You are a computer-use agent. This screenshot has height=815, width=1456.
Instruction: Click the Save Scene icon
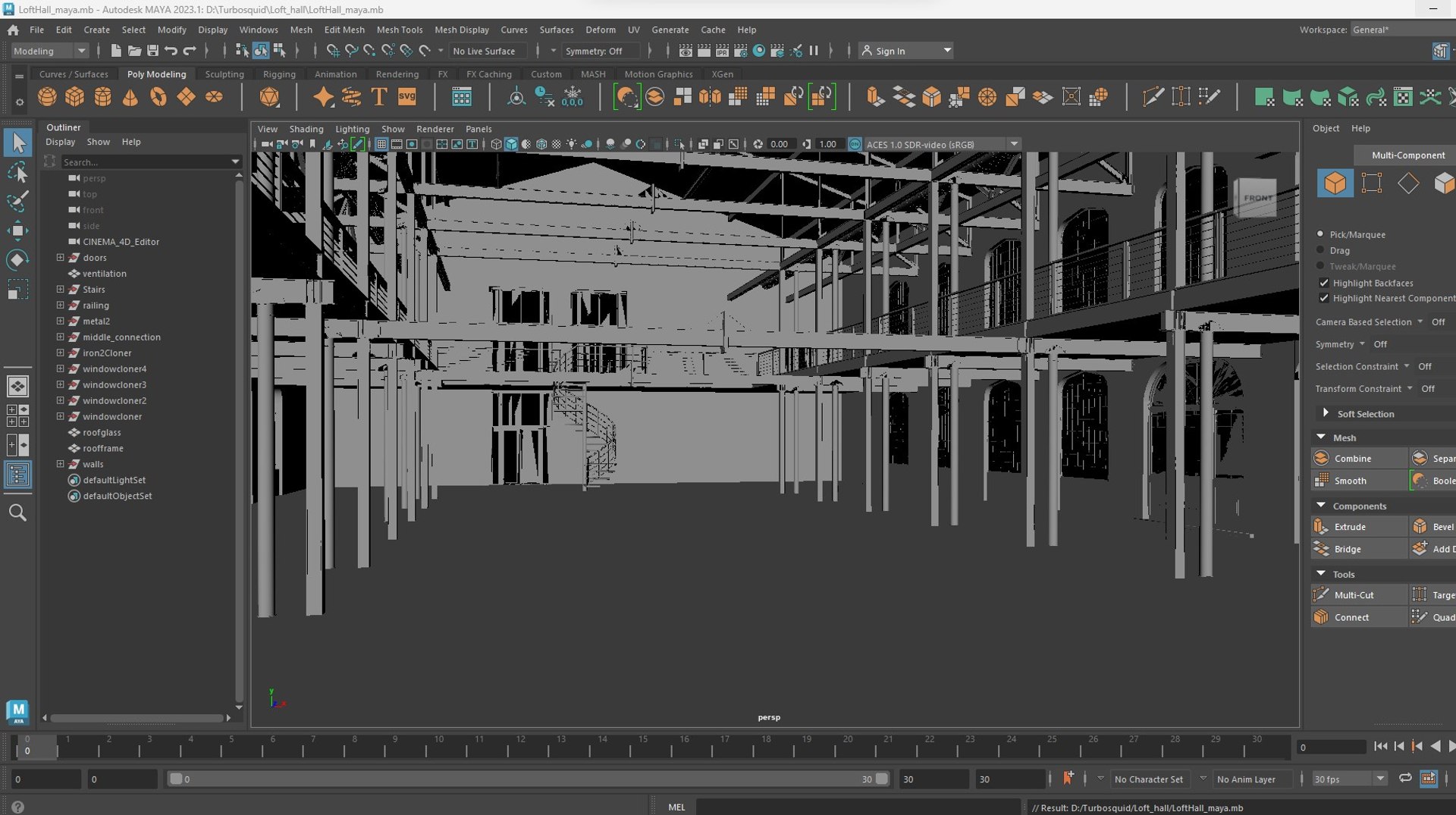(152, 51)
